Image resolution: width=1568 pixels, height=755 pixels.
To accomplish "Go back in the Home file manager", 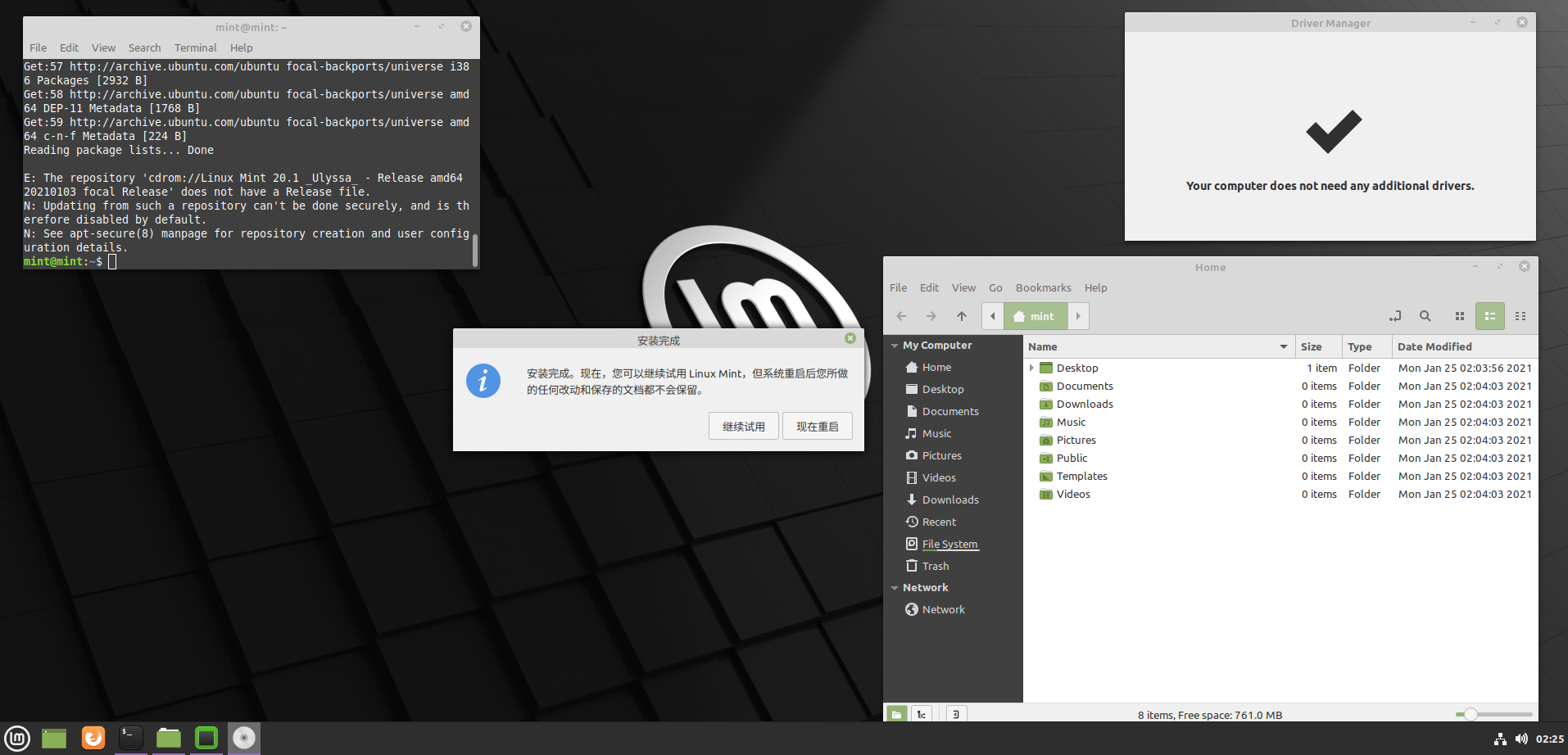I will pyautogui.click(x=901, y=316).
